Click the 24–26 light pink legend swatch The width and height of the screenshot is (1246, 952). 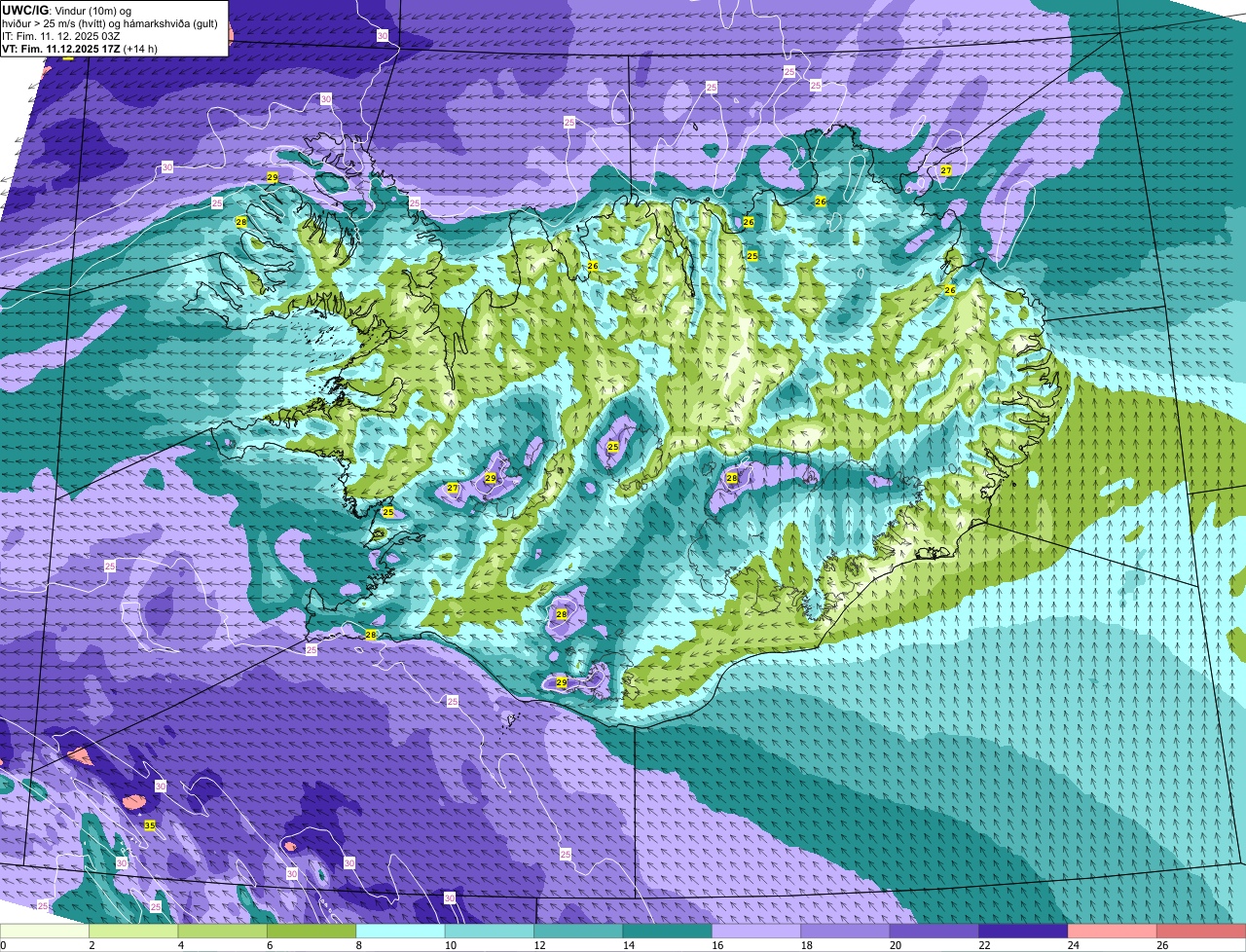point(1114,931)
